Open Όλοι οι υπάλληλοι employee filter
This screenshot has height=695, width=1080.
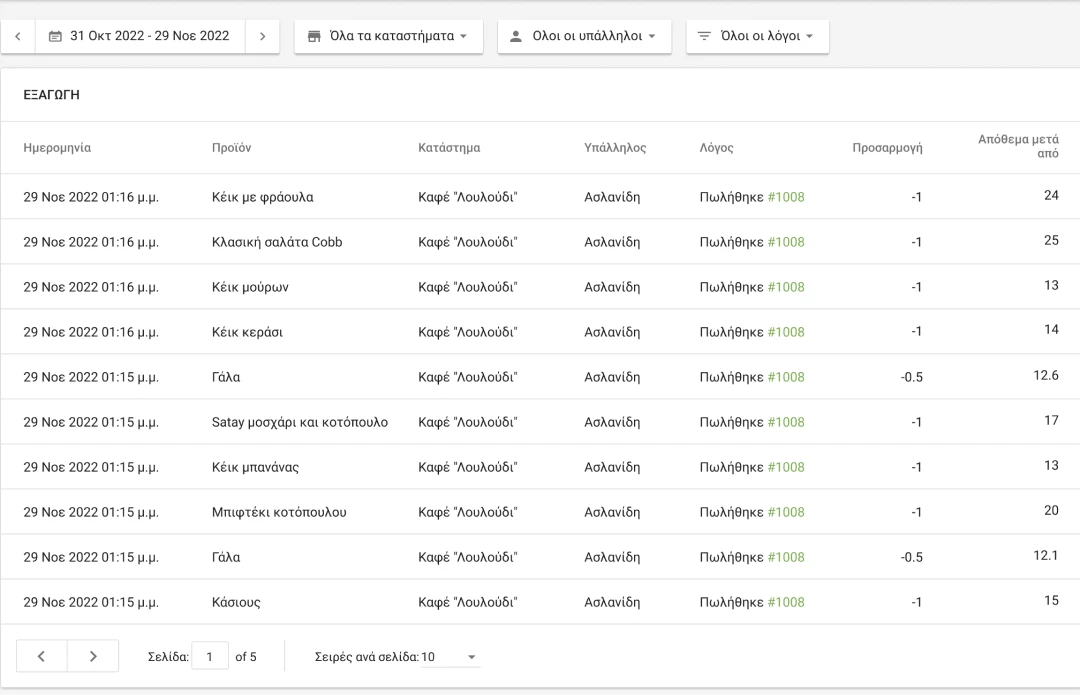(584, 36)
